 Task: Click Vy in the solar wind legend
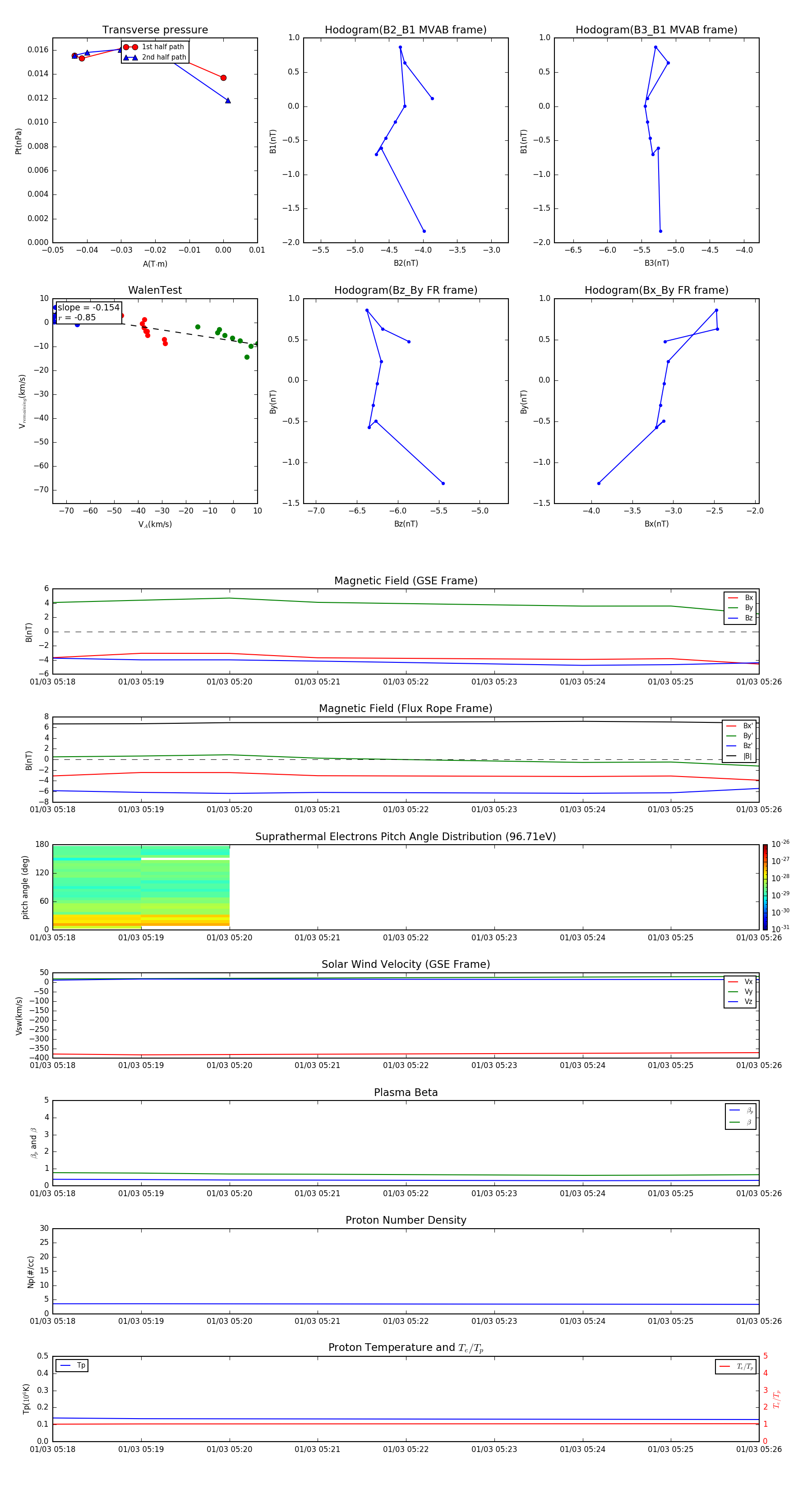pyautogui.click(x=740, y=992)
